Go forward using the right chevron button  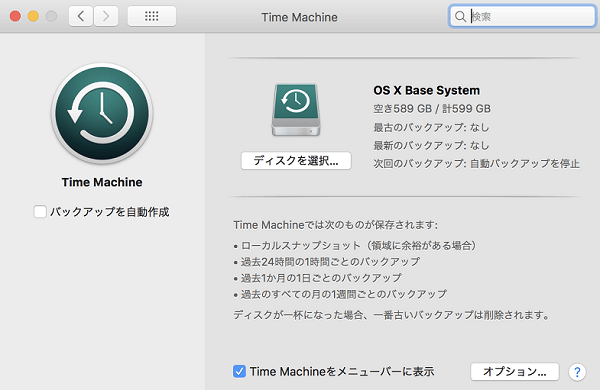tap(106, 16)
